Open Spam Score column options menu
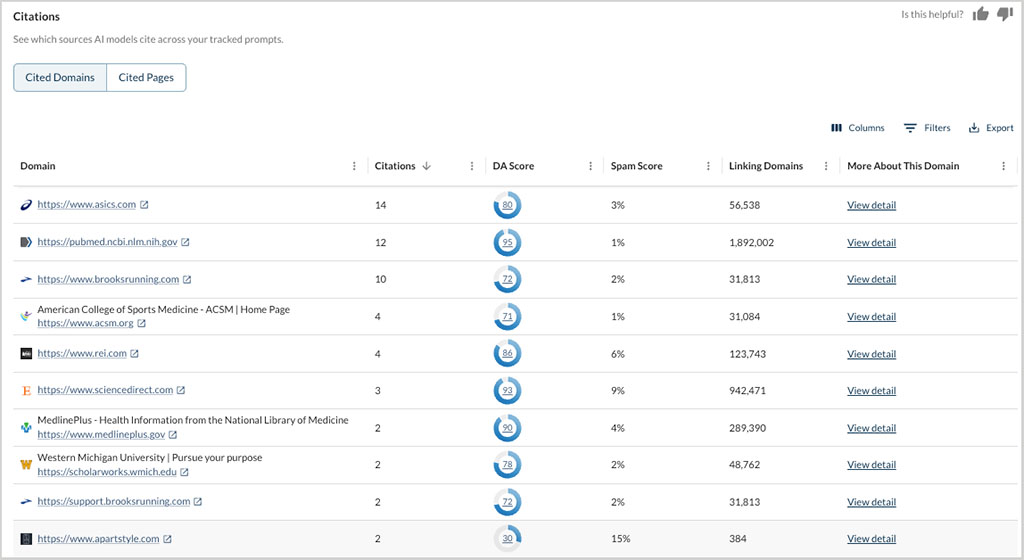The image size is (1024, 560). point(708,166)
